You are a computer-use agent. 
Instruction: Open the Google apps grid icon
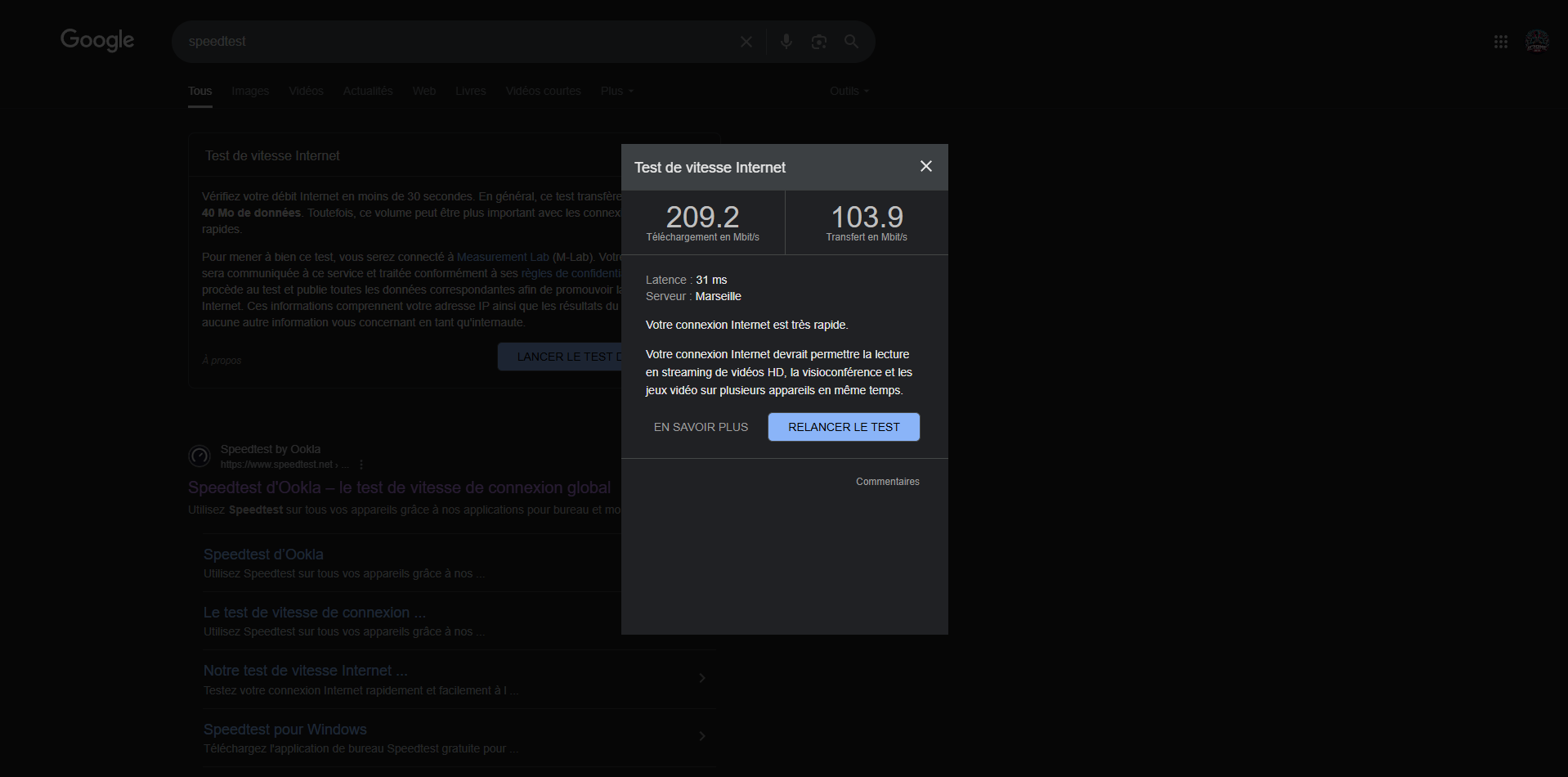point(1500,42)
